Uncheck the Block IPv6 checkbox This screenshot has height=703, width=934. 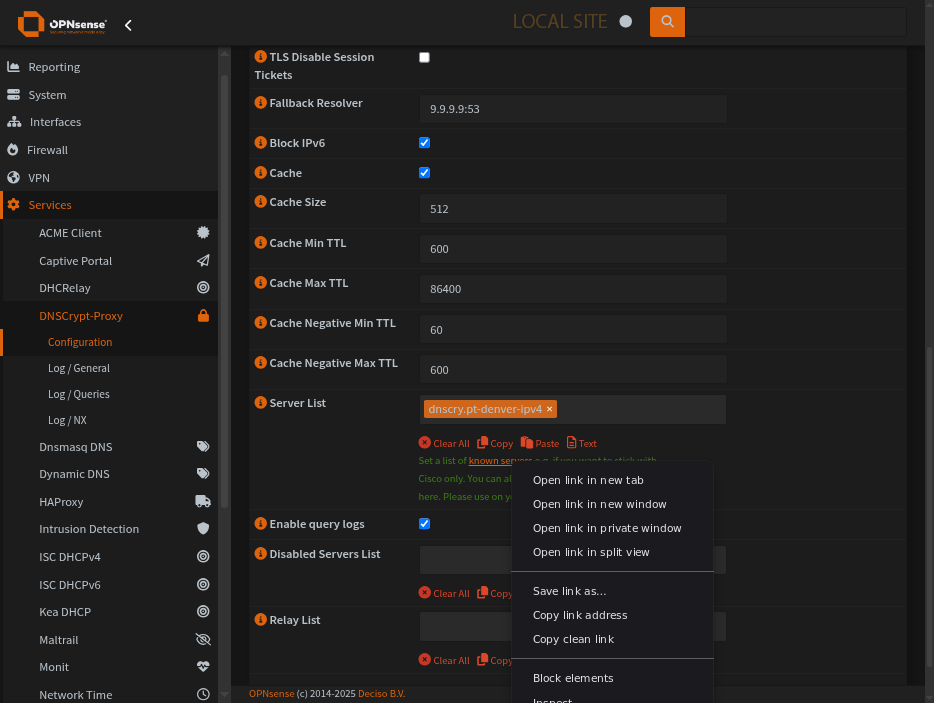pyautogui.click(x=424, y=142)
